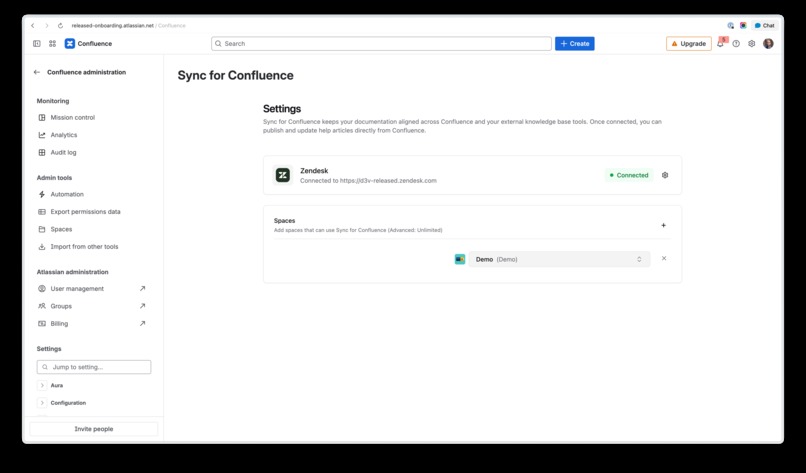Go back using the browser back arrow
Image resolution: width=806 pixels, height=473 pixels.
coord(33,26)
